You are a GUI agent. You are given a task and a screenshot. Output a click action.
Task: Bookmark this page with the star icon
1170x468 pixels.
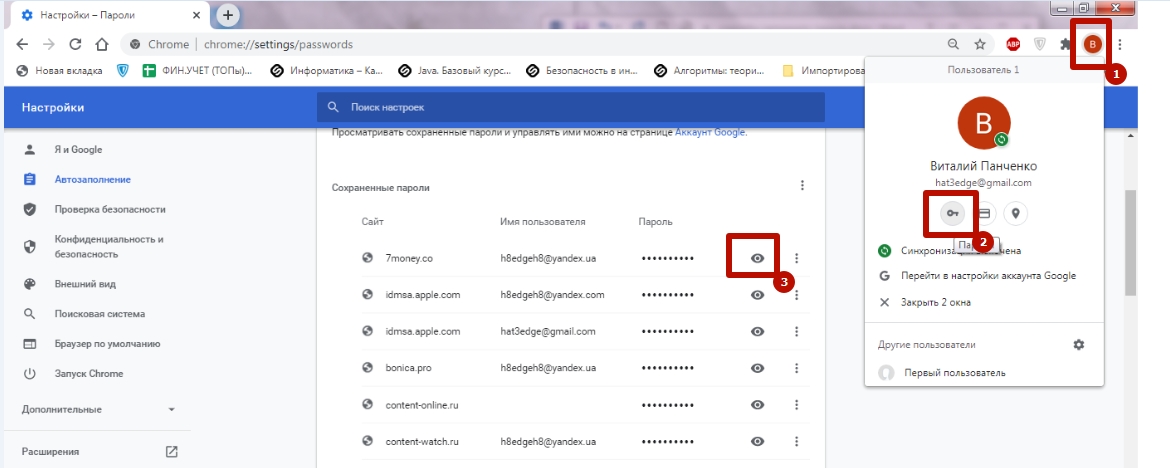[x=980, y=44]
